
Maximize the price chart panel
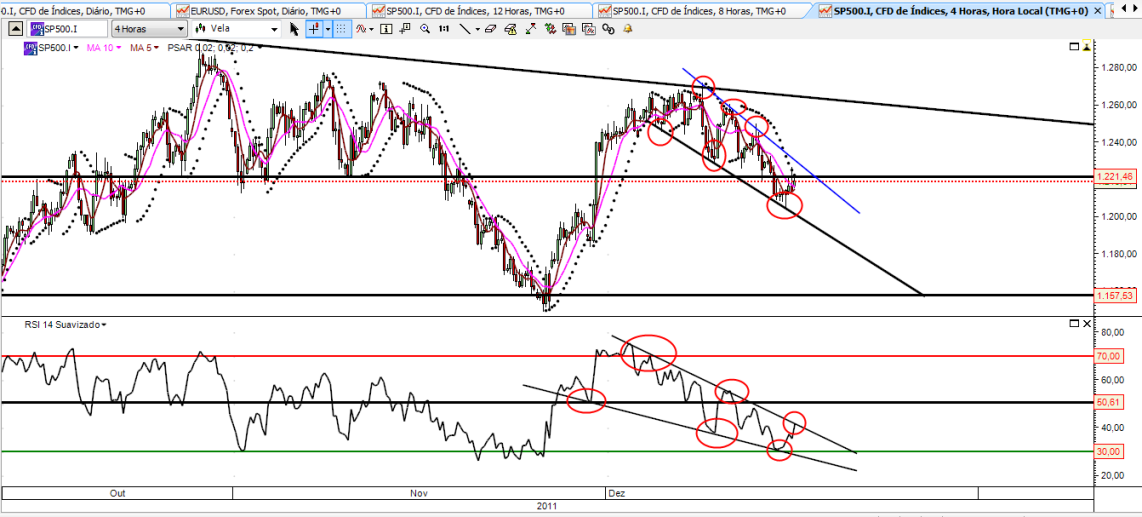1074,47
